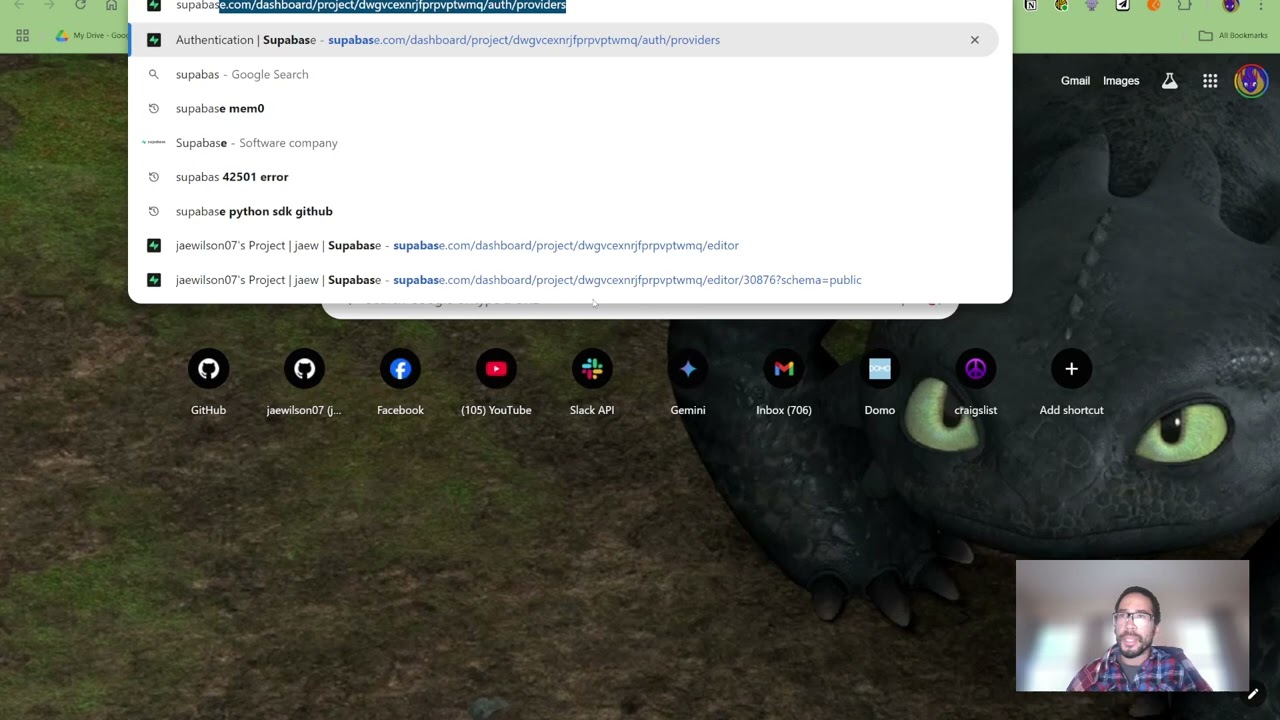This screenshot has height=720, width=1280.
Task: Click the Add shortcut plus button
Action: click(x=1071, y=370)
